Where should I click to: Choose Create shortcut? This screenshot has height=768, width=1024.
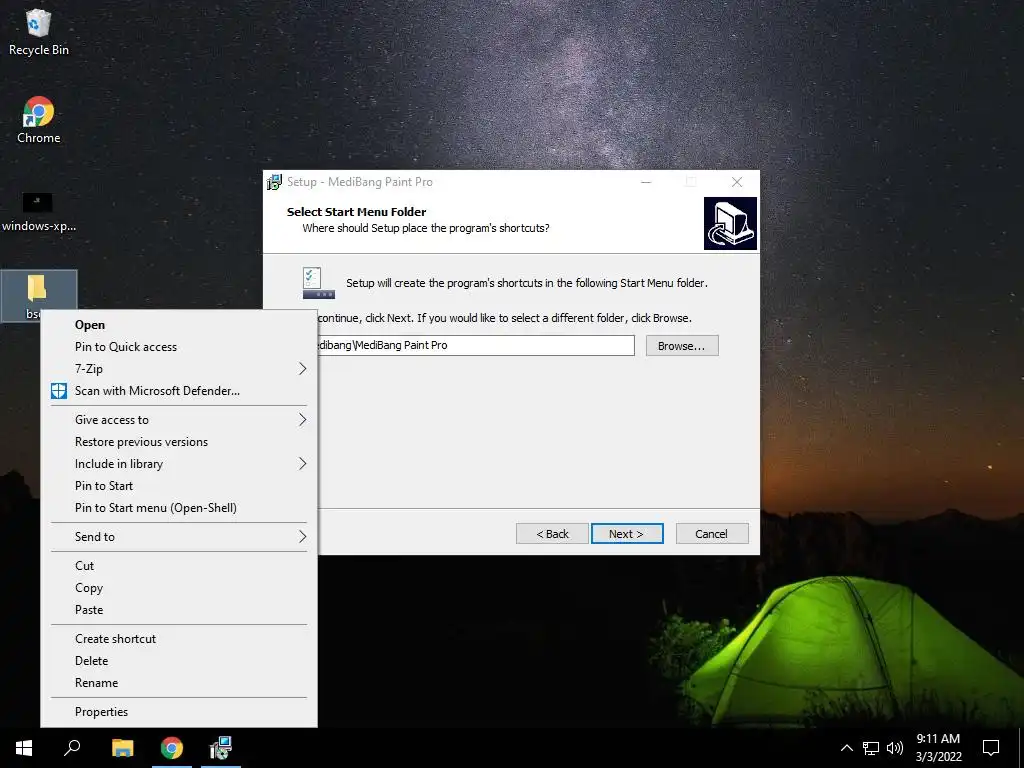179,639
